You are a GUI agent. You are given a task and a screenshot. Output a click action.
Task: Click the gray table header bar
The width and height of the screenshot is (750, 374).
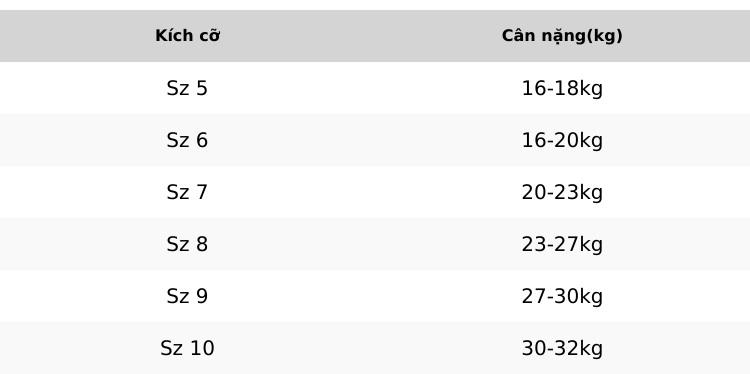click(x=375, y=36)
